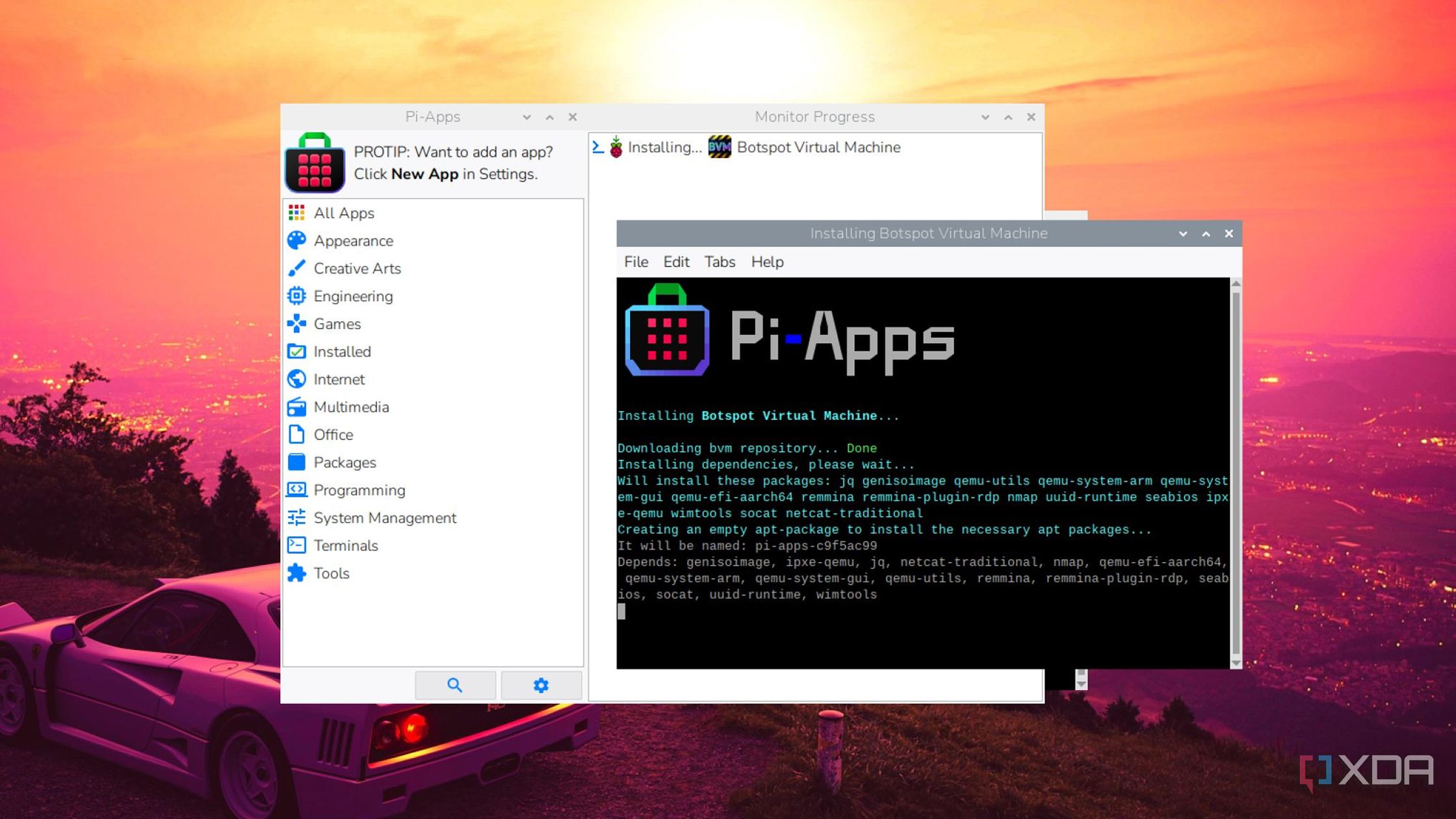Open the System Management category
This screenshot has width=1456, height=819.
coord(384,518)
